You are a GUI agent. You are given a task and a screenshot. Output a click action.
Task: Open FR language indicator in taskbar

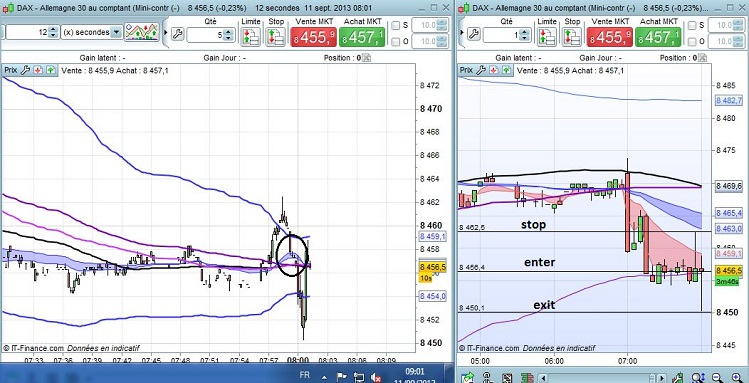point(304,375)
